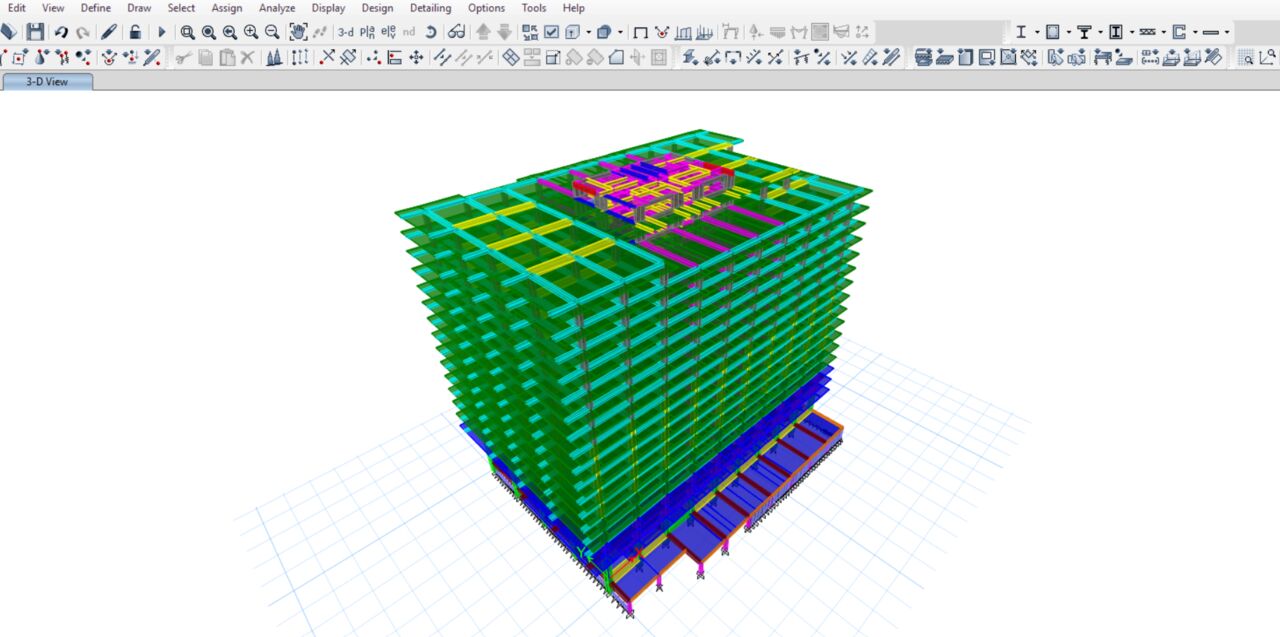Click the concrete frame design square icon
This screenshot has height=637, width=1280.
click(1053, 32)
